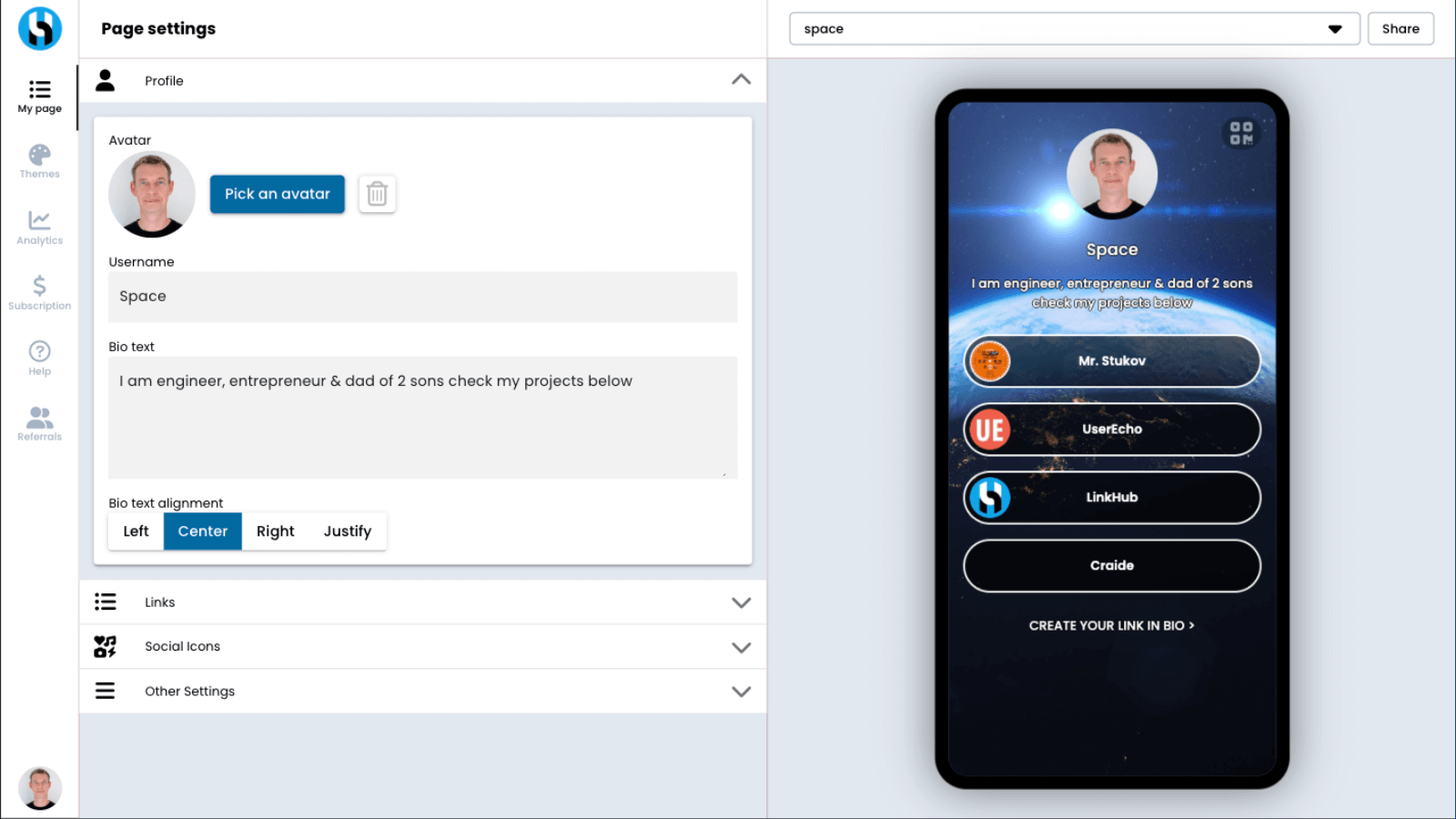This screenshot has width=1456, height=819.
Task: Open the Themes panel in the sidebar
Action: pyautogui.click(x=39, y=161)
